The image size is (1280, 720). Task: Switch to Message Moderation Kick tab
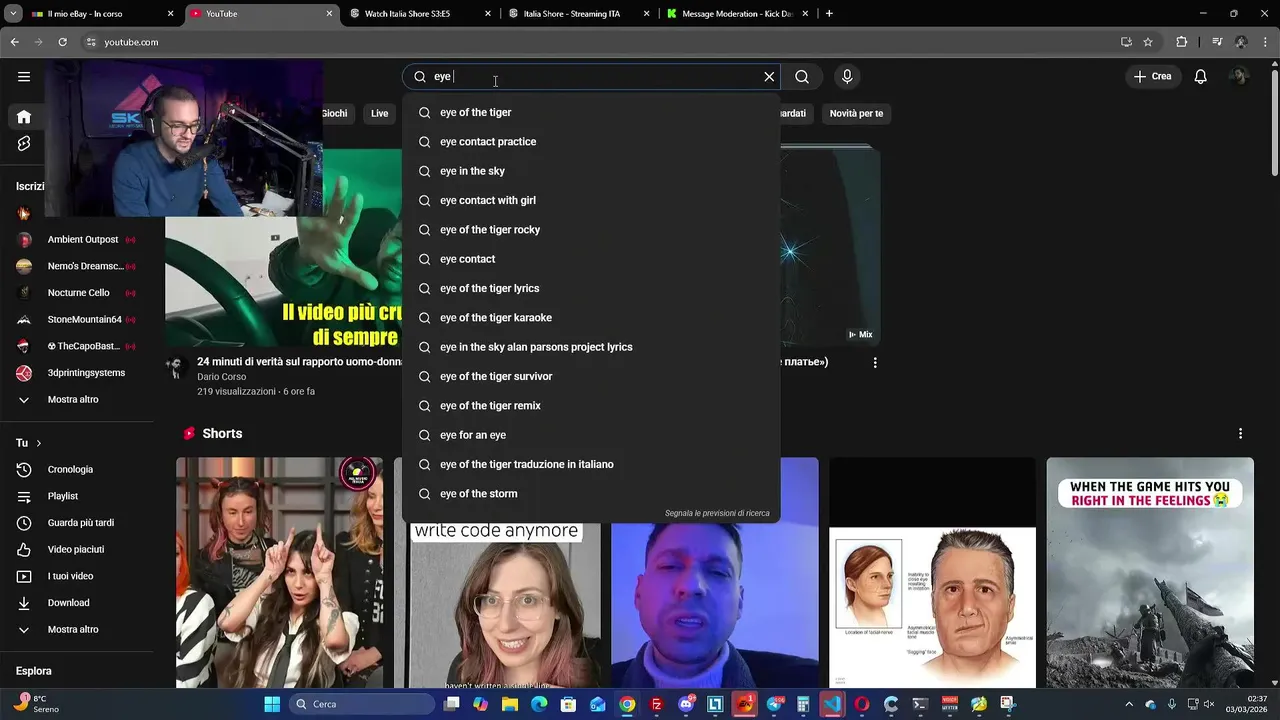(736, 14)
